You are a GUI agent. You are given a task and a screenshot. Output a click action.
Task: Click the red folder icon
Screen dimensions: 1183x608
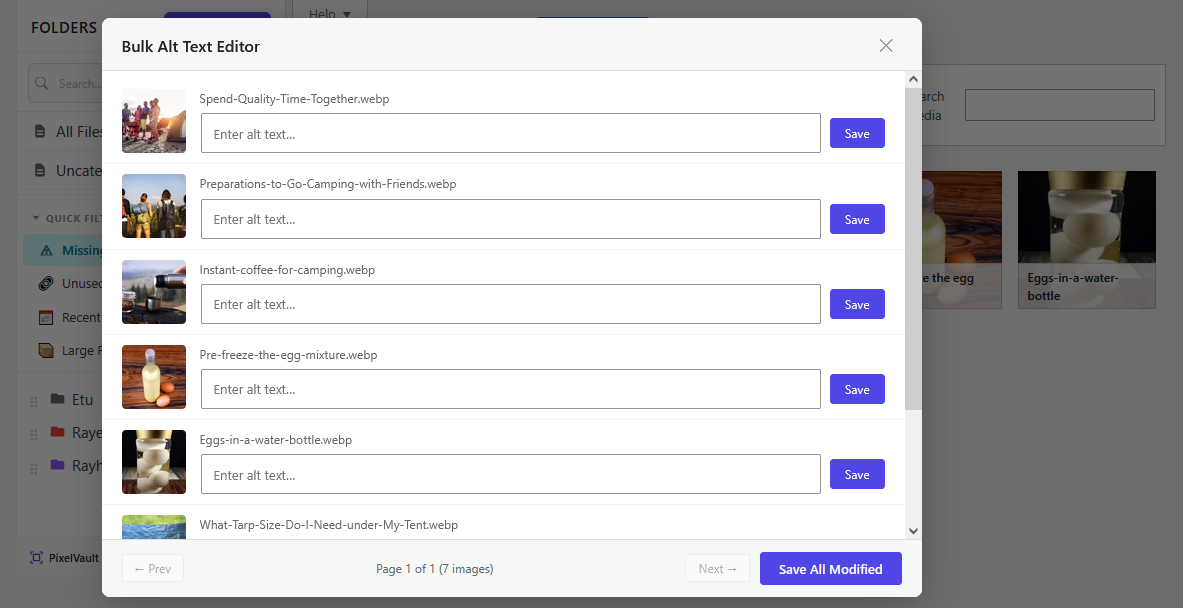click(x=57, y=432)
